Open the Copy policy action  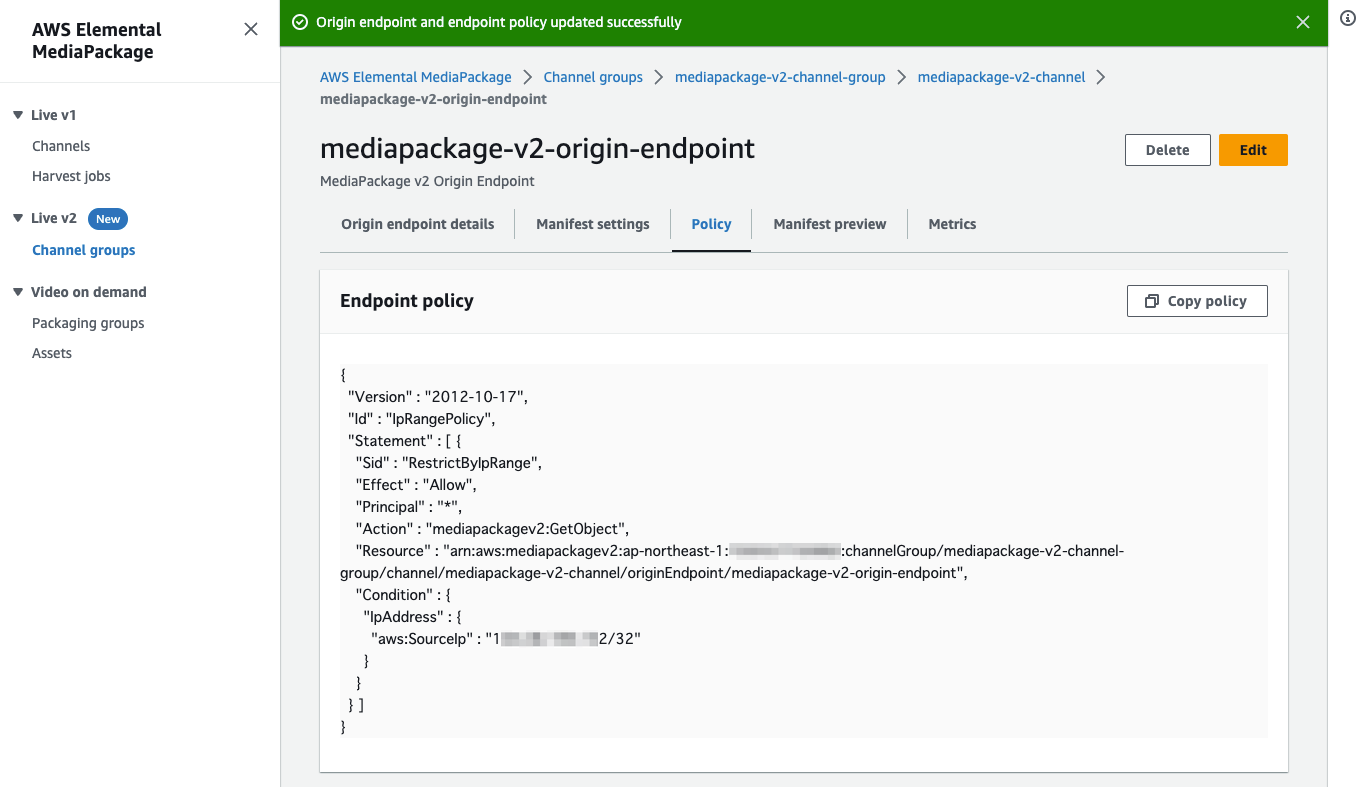click(1197, 300)
